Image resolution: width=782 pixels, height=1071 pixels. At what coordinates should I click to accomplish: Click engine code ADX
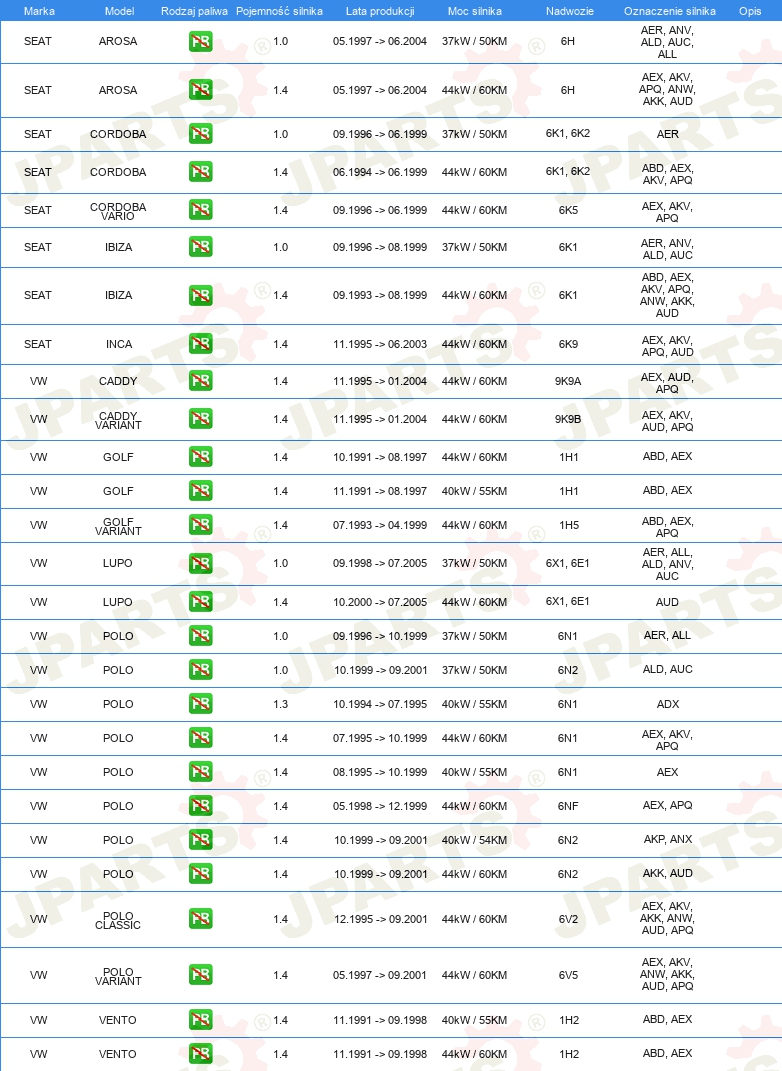tap(668, 704)
